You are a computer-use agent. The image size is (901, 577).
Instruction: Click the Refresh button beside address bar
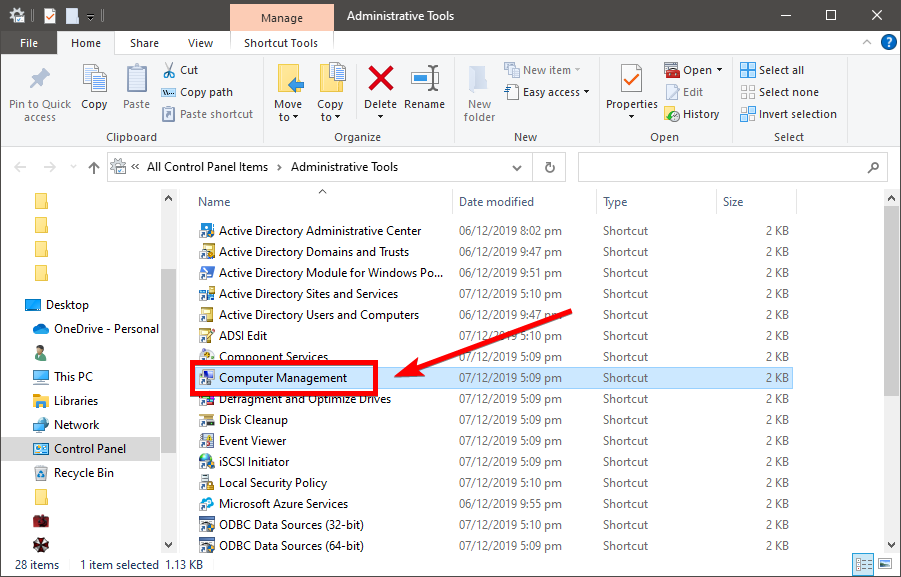[x=549, y=167]
